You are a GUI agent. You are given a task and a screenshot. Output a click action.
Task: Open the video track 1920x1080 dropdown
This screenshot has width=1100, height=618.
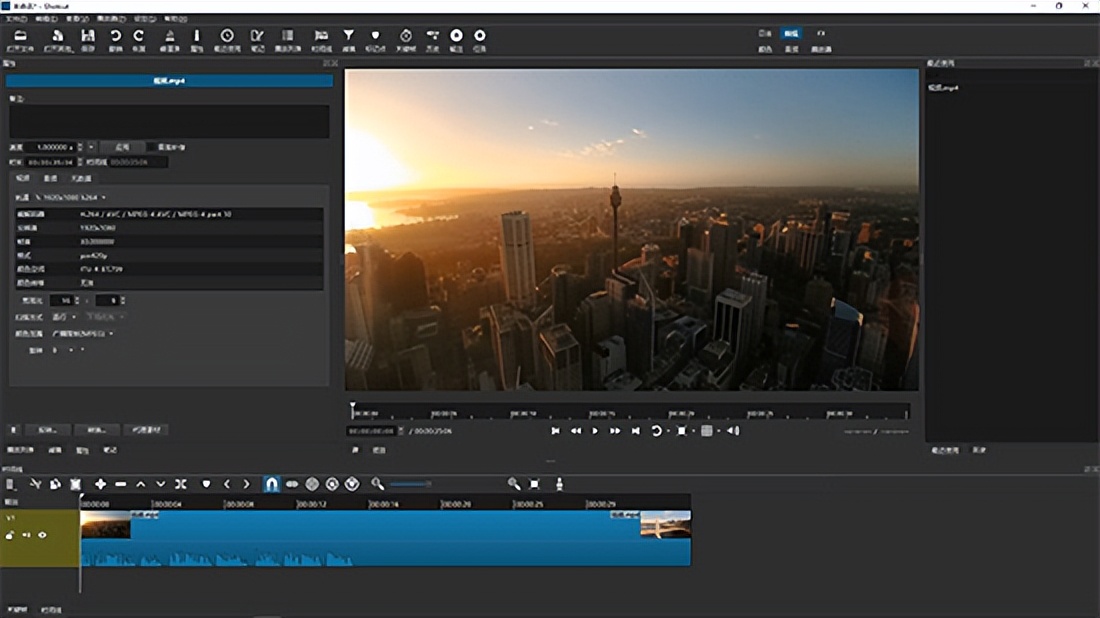(71, 198)
